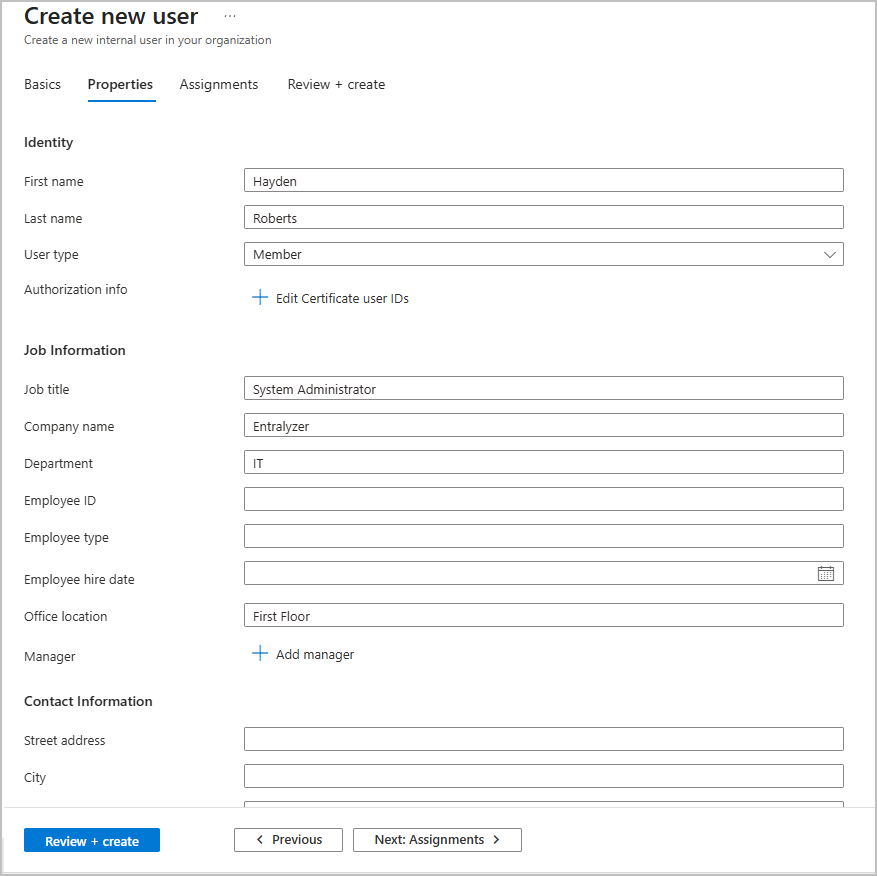Focus the Last name field
The width and height of the screenshot is (877, 876).
point(543,218)
